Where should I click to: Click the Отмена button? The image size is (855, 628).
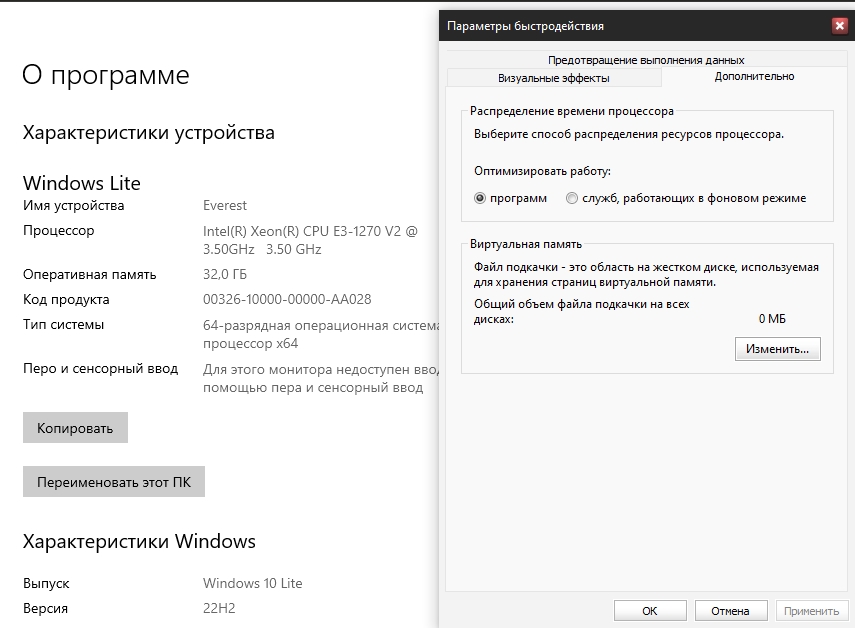pyautogui.click(x=730, y=611)
